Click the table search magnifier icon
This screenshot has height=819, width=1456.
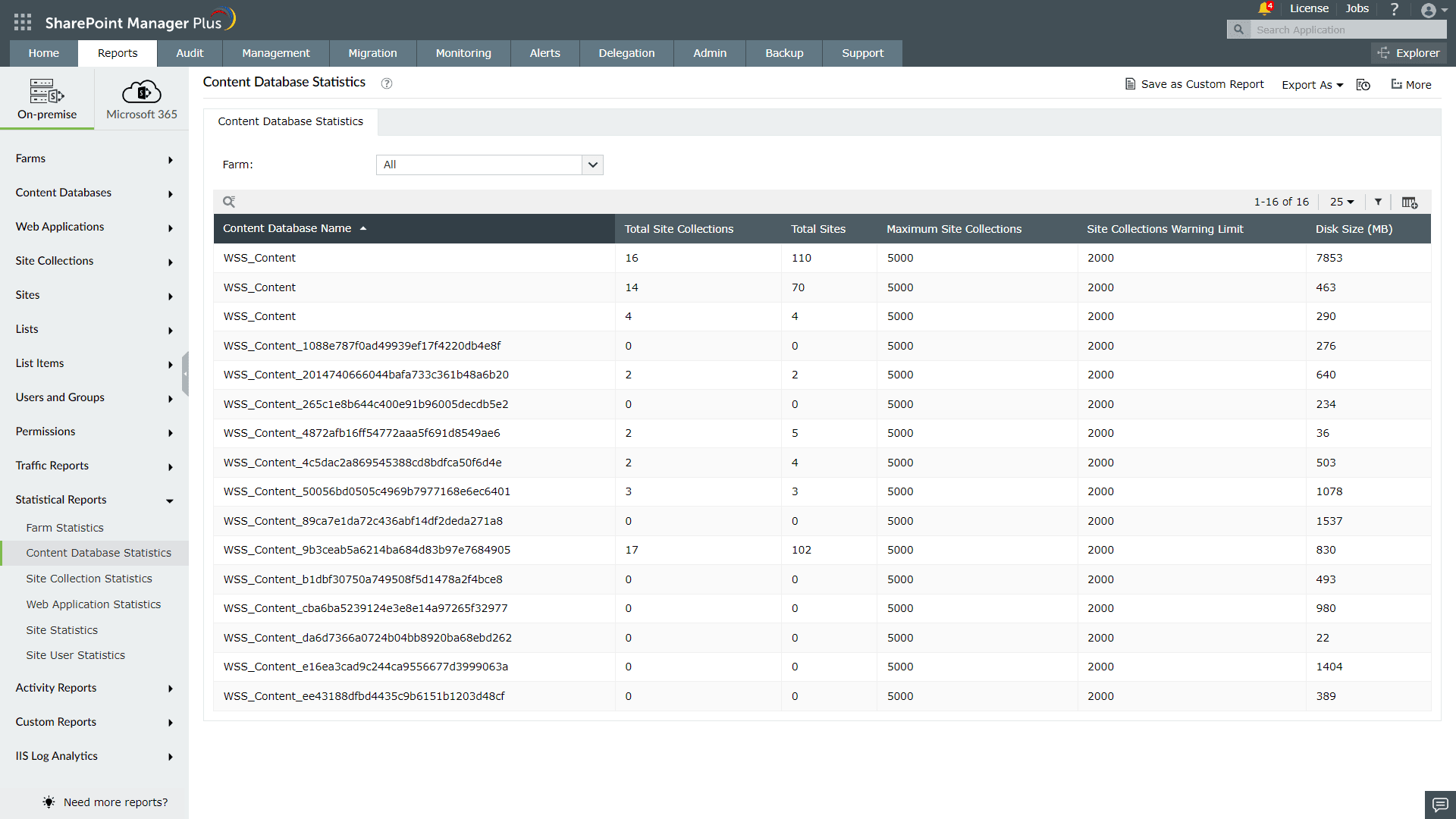click(229, 202)
